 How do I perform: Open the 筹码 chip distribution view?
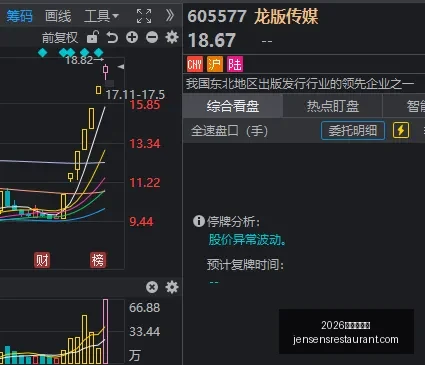[20, 16]
